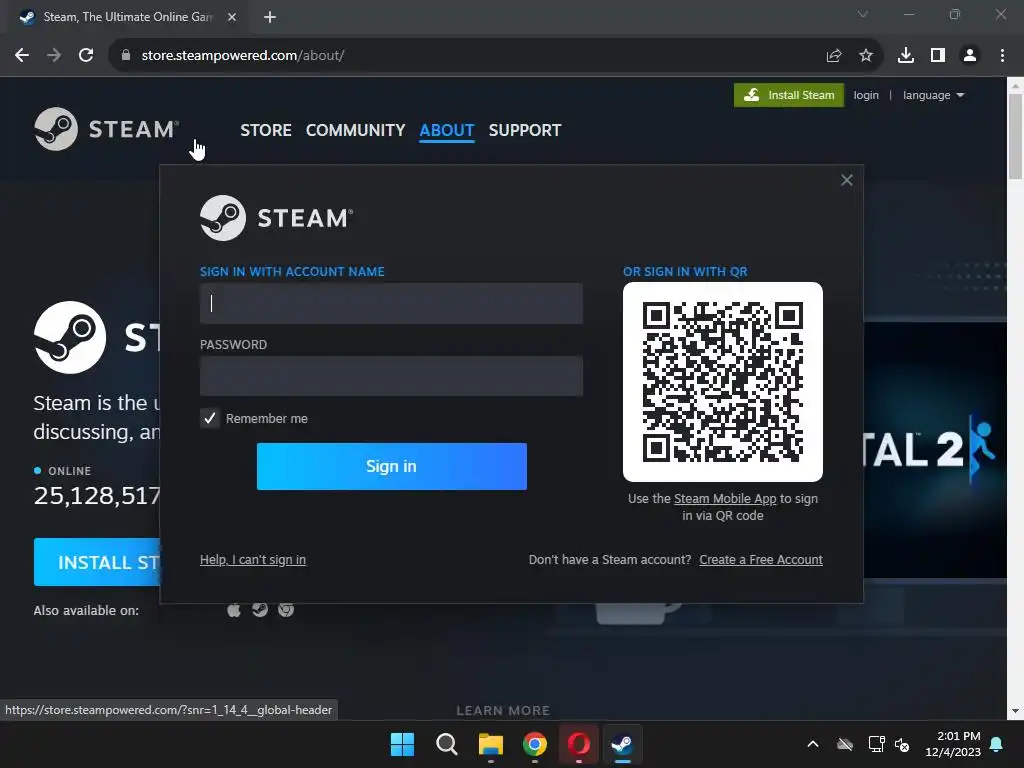
Task: Close the Steam sign-in dialog
Action: pos(846,180)
